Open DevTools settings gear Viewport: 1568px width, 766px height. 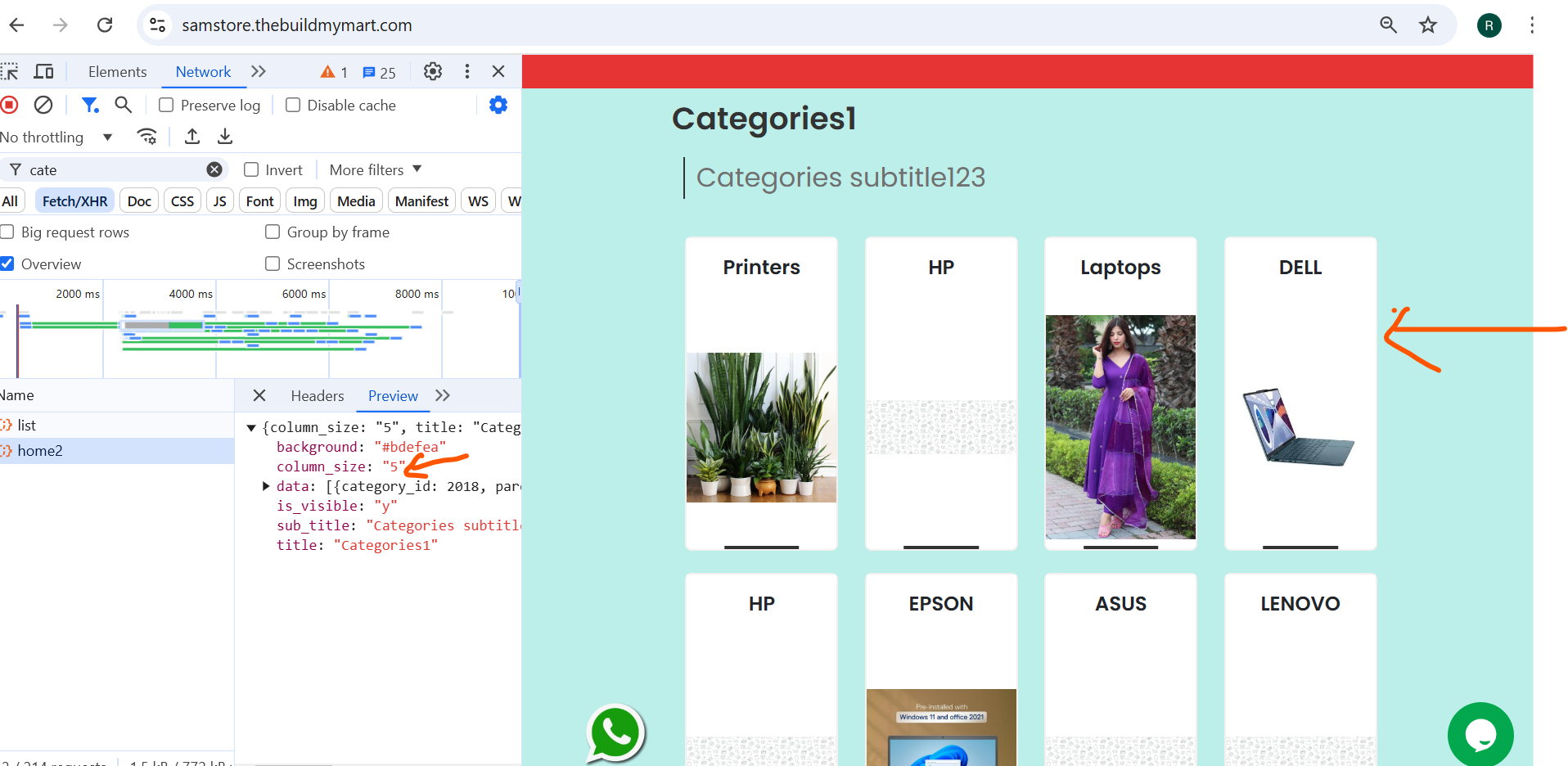433,71
